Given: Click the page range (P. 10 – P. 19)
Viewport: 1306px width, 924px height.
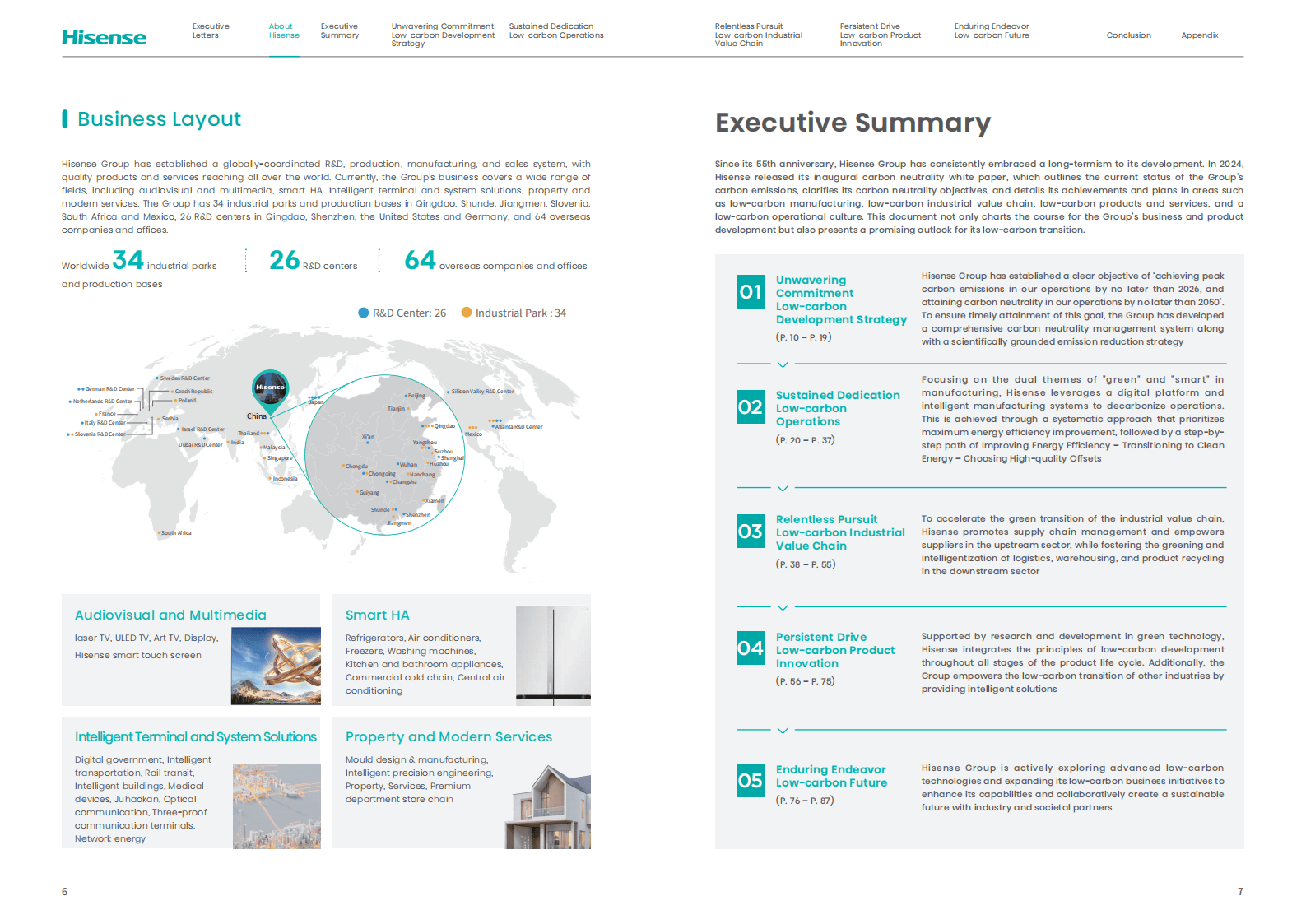Looking at the screenshot, I should [803, 337].
